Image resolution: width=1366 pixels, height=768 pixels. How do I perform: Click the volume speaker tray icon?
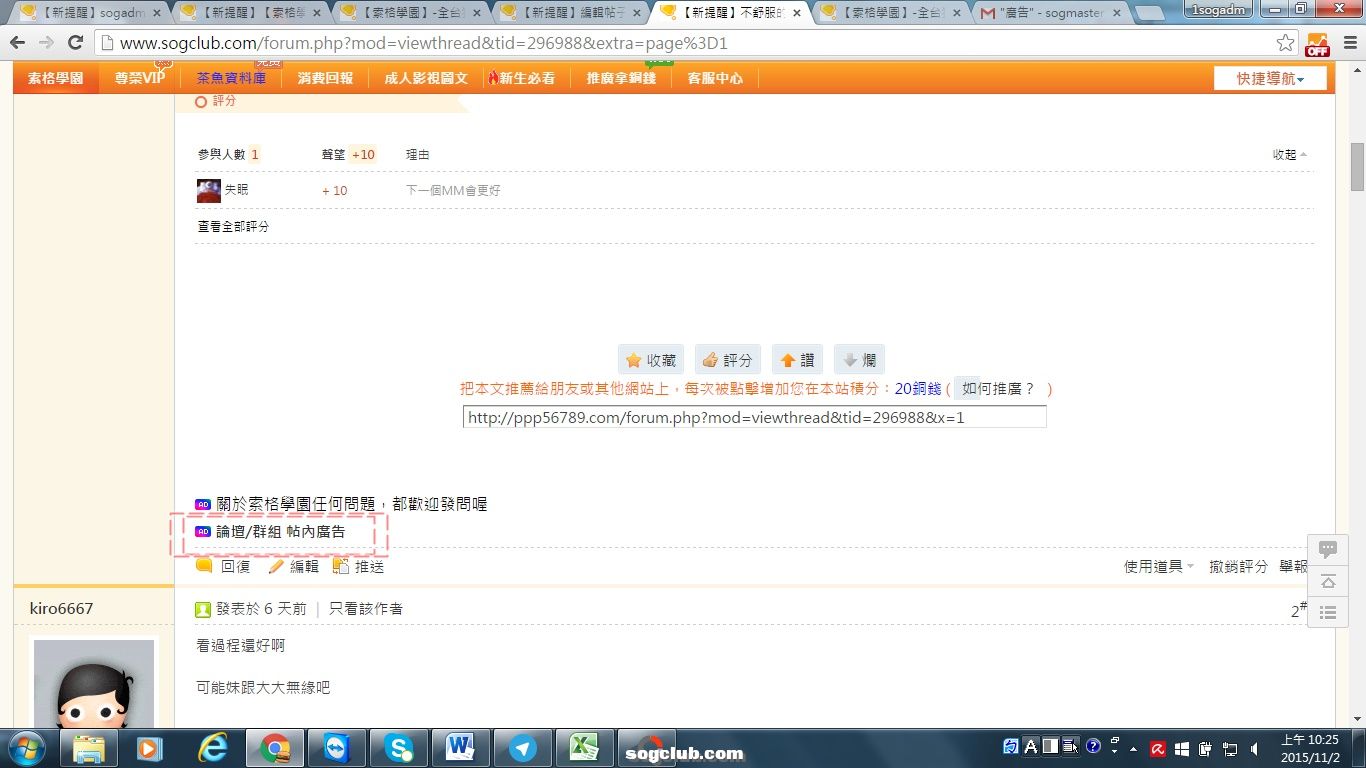click(x=1253, y=749)
